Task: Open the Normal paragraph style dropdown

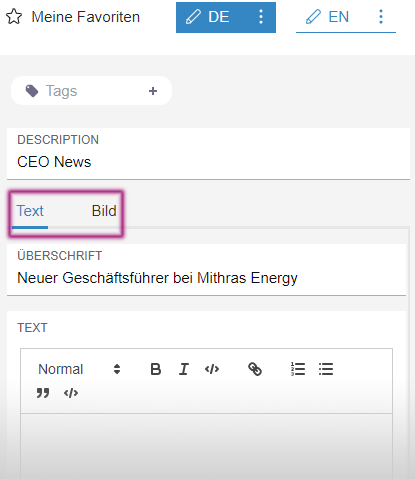Action: (79, 369)
